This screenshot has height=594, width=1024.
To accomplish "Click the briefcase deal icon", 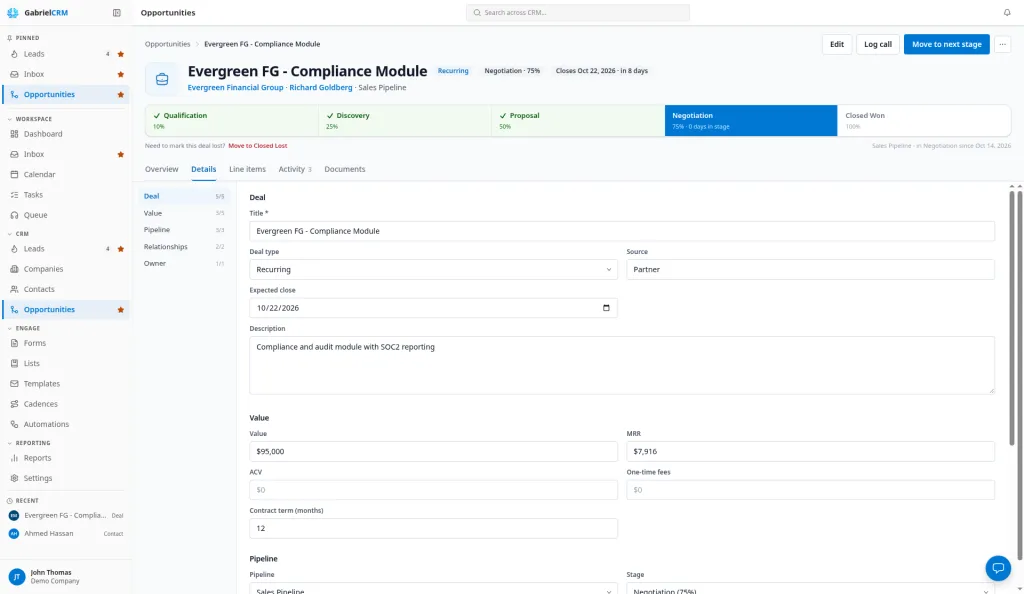I will coord(162,79).
